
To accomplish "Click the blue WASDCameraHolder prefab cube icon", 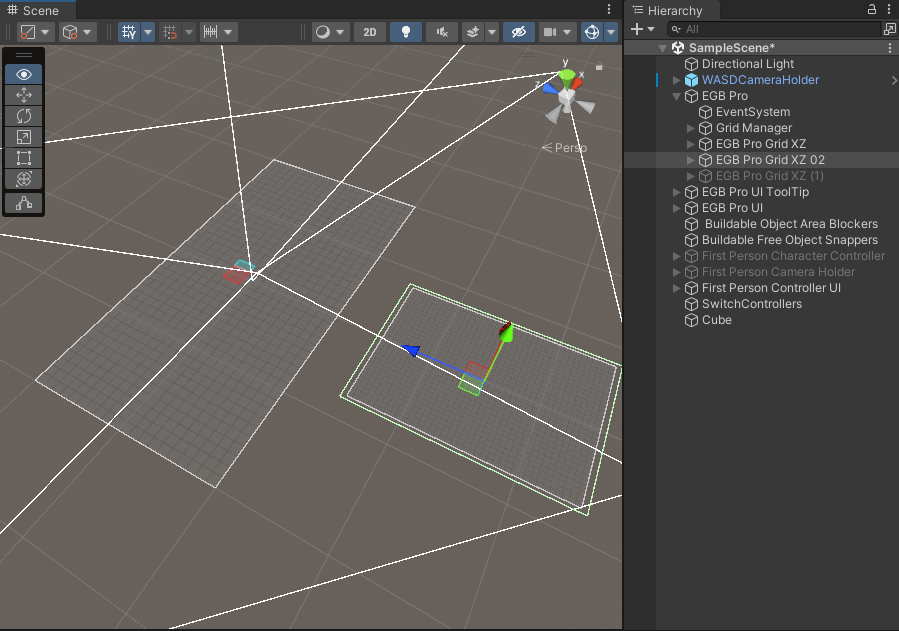I will coord(691,80).
